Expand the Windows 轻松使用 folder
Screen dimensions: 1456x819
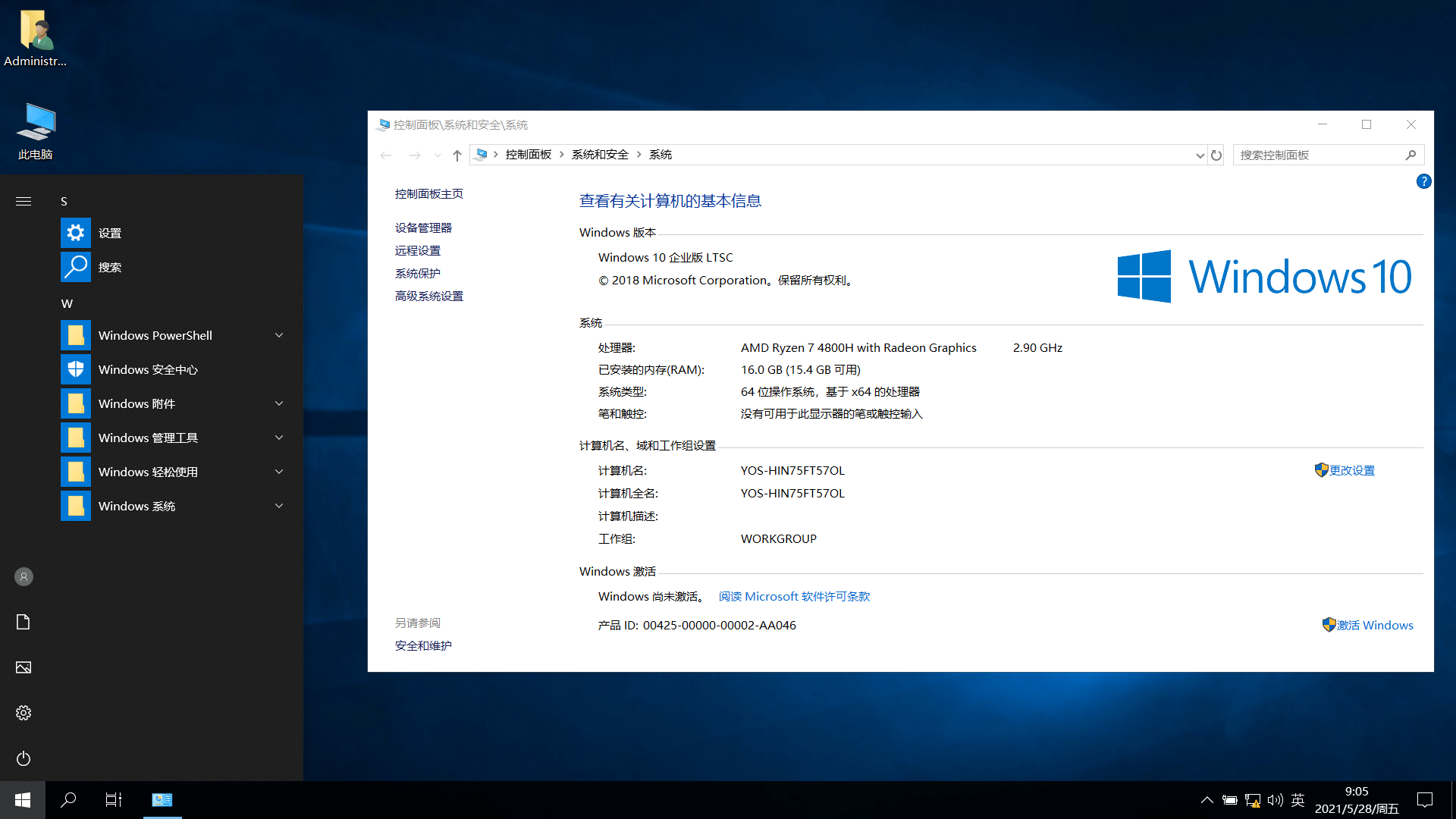279,472
